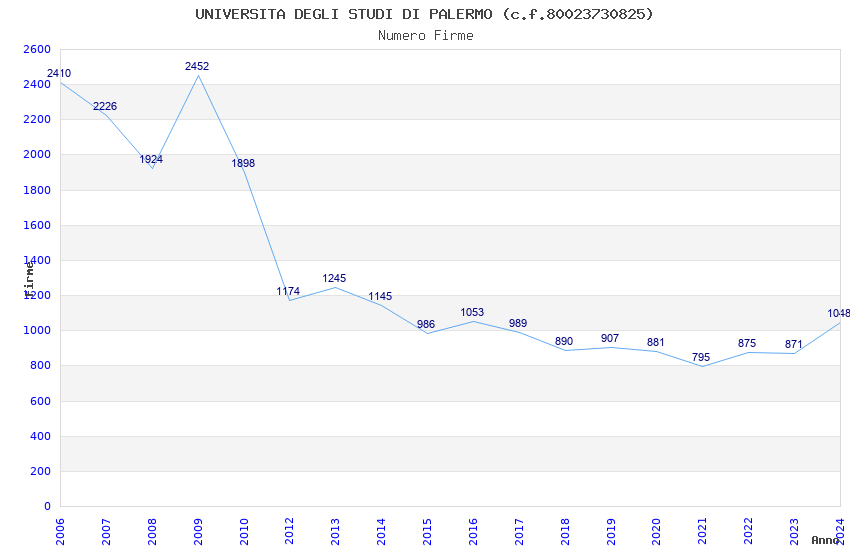Select data label 875
The image size is (850, 550).
point(747,344)
